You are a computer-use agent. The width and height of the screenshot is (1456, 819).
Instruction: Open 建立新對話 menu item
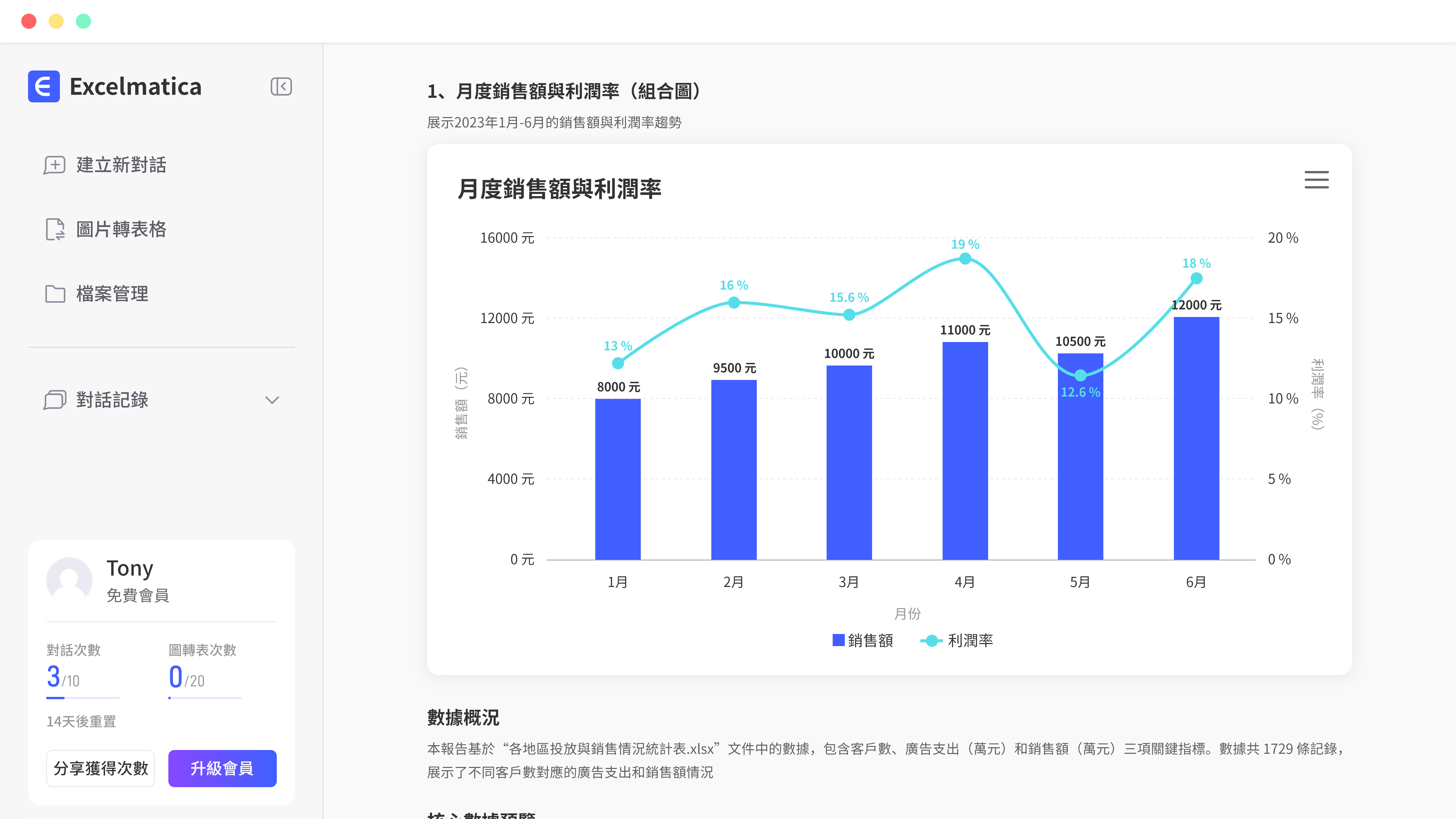coord(121,165)
